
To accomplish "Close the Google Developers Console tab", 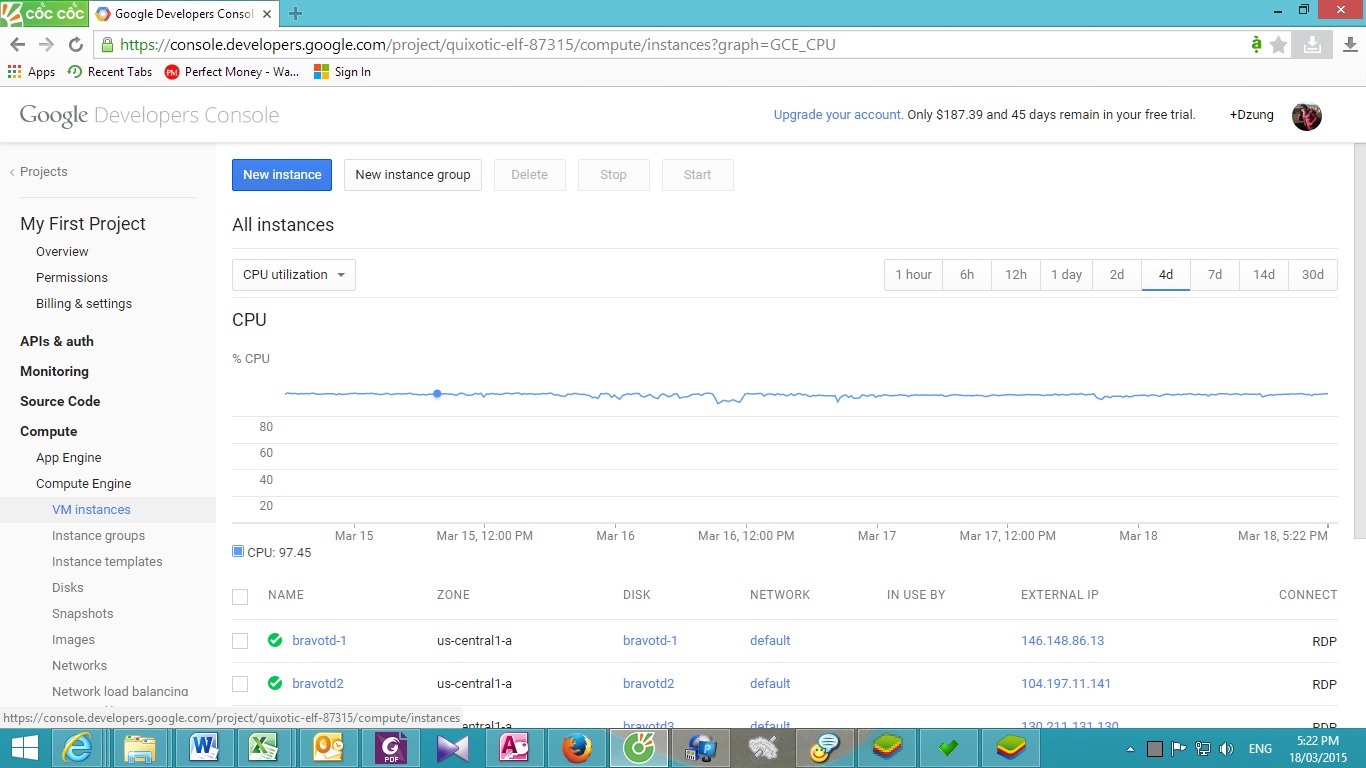I will pos(269,14).
